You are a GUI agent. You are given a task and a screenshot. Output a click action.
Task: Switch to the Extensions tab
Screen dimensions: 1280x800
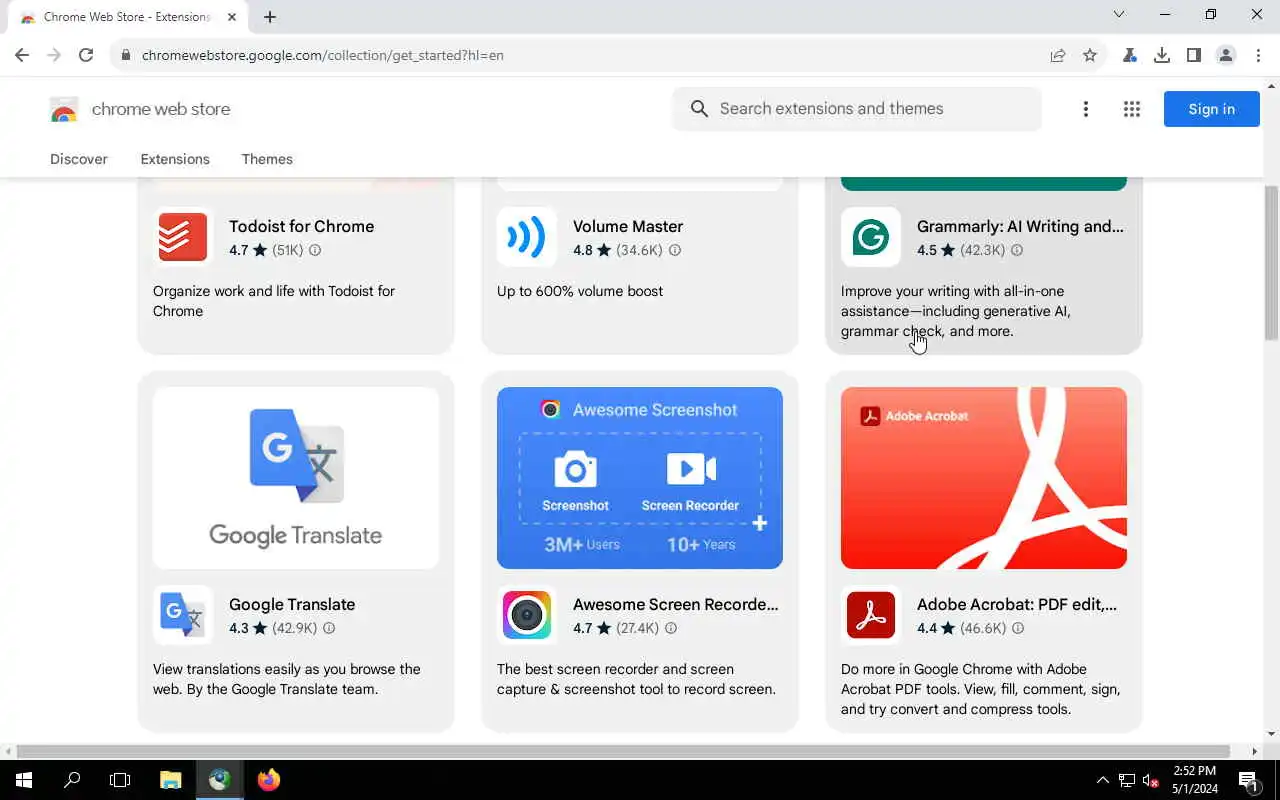tap(175, 159)
